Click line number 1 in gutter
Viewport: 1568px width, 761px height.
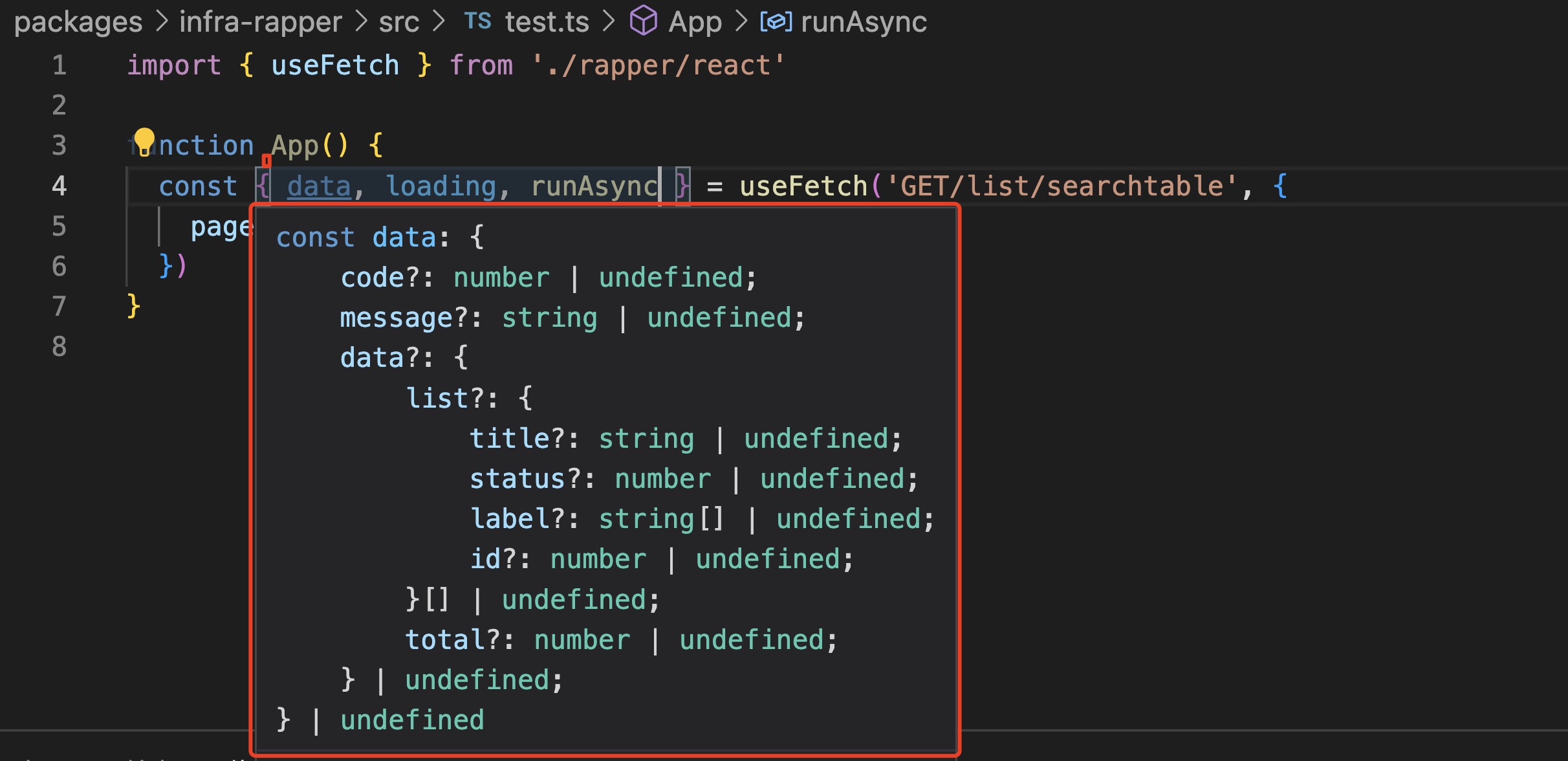[59, 65]
